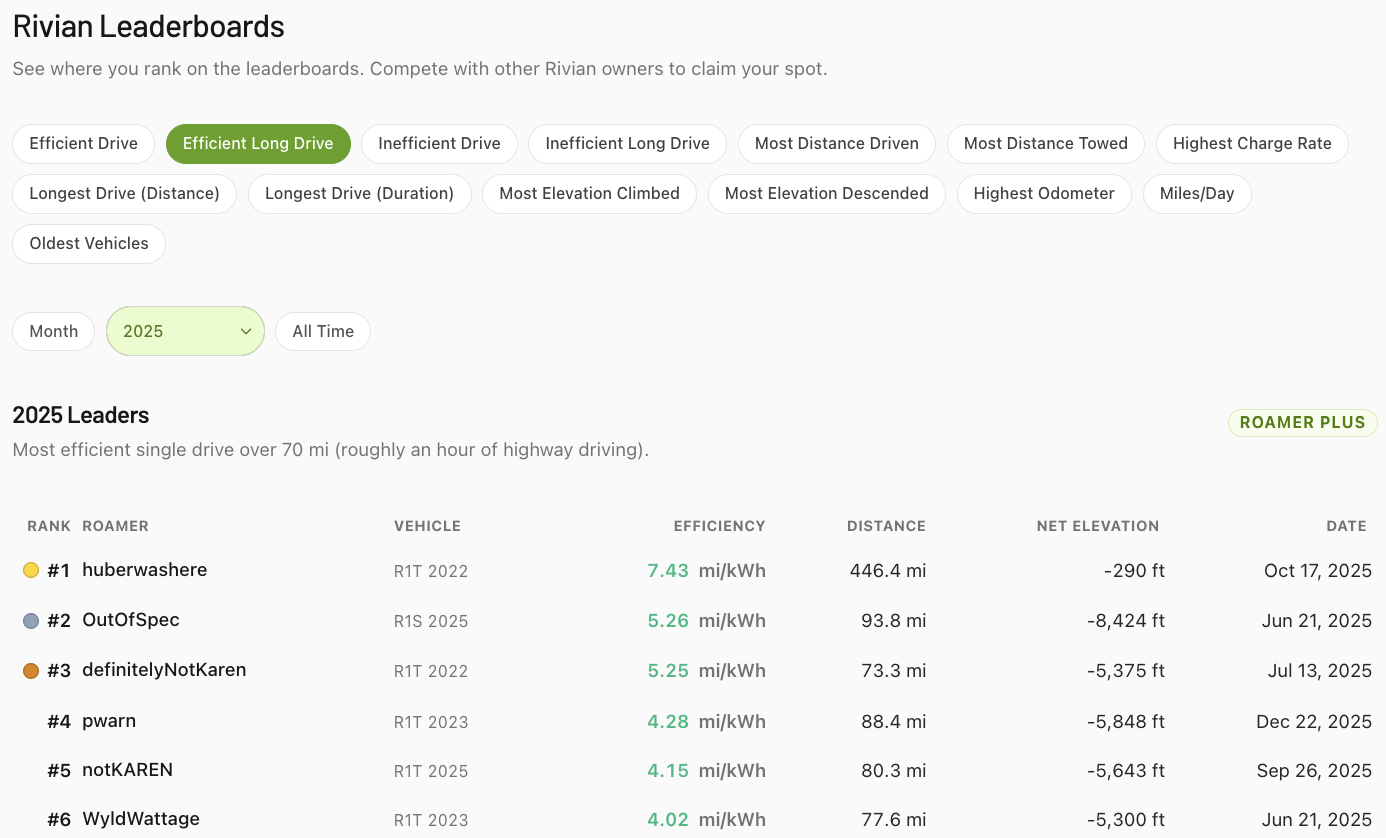Viewport: 1386px width, 838px height.
Task: View the Most Distance Driven leaderboard
Action: coord(836,143)
